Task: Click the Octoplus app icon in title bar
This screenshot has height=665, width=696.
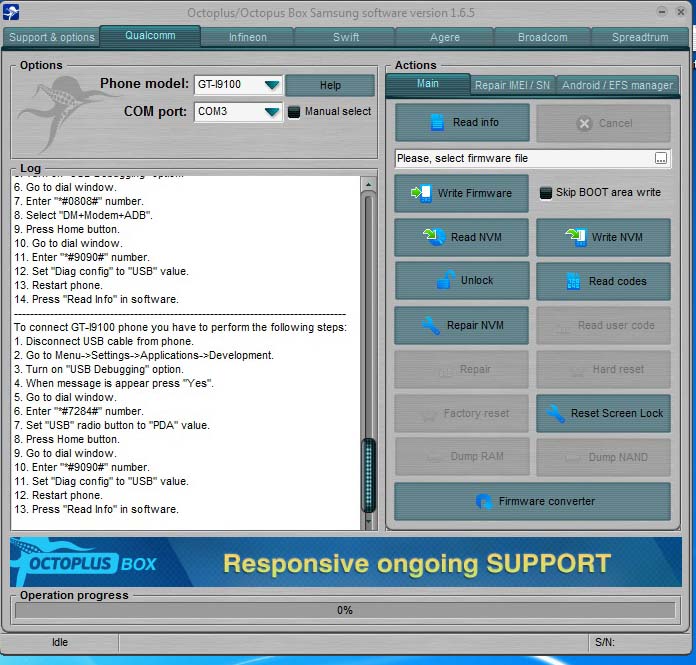Action: pyautogui.click(x=11, y=12)
